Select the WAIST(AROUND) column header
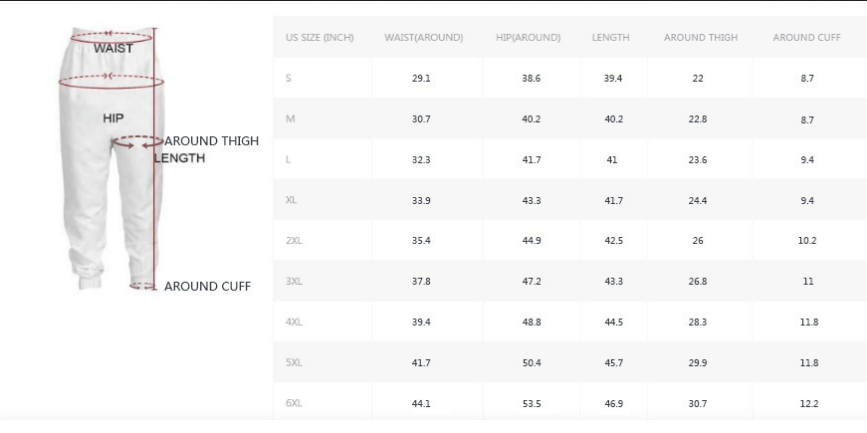 coord(423,37)
